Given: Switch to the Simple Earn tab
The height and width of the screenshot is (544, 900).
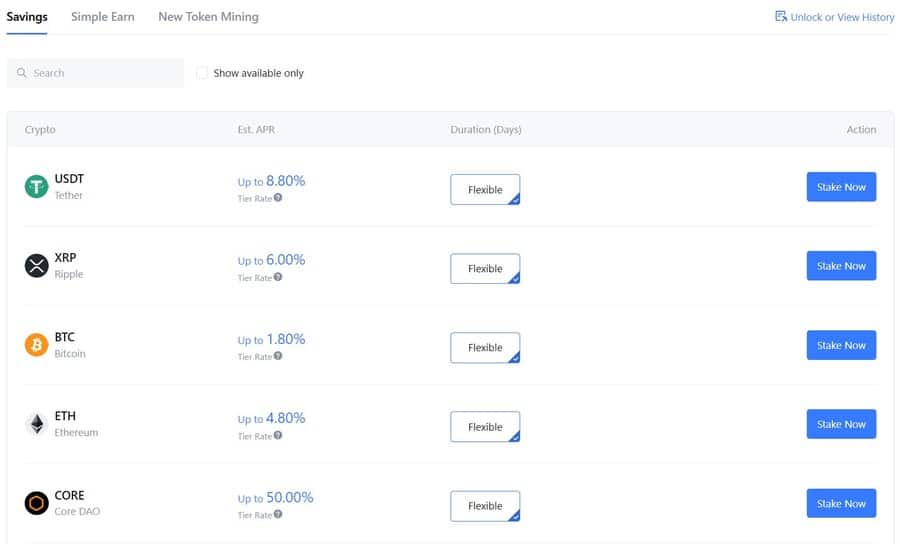Looking at the screenshot, I should pyautogui.click(x=103, y=17).
